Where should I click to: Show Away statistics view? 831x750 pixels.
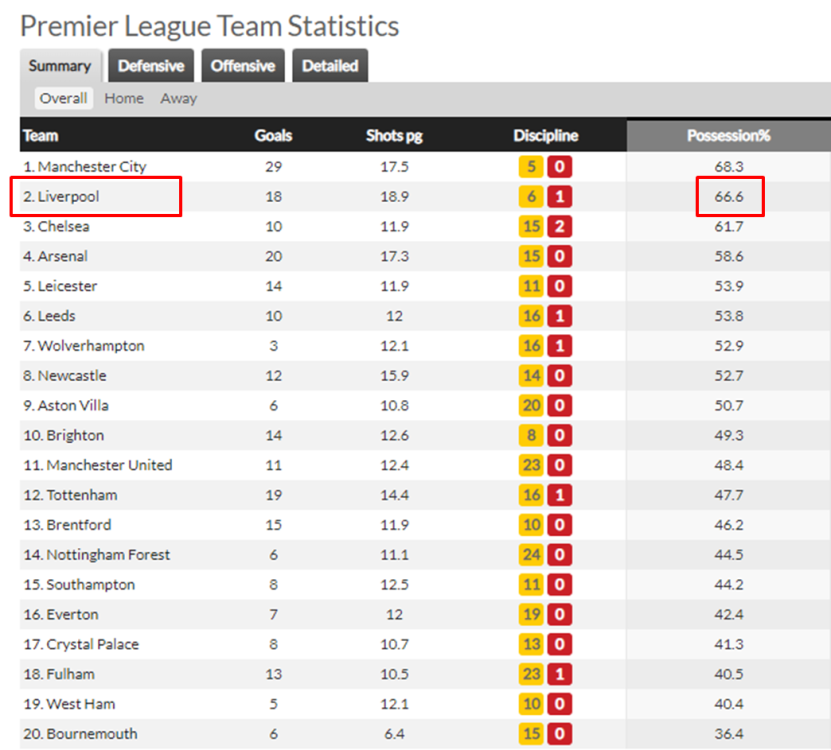[x=179, y=98]
